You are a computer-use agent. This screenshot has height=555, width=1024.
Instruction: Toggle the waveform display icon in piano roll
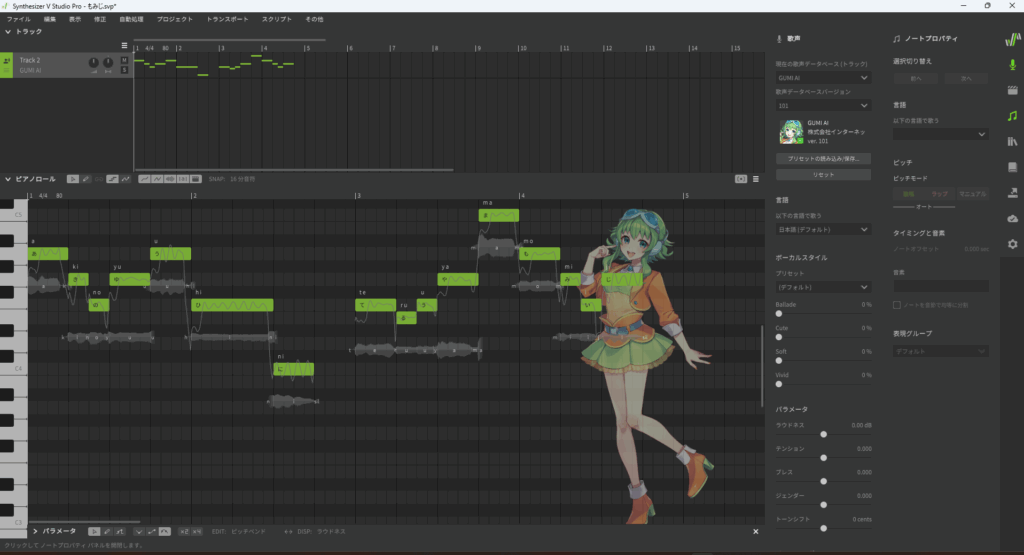(170, 179)
